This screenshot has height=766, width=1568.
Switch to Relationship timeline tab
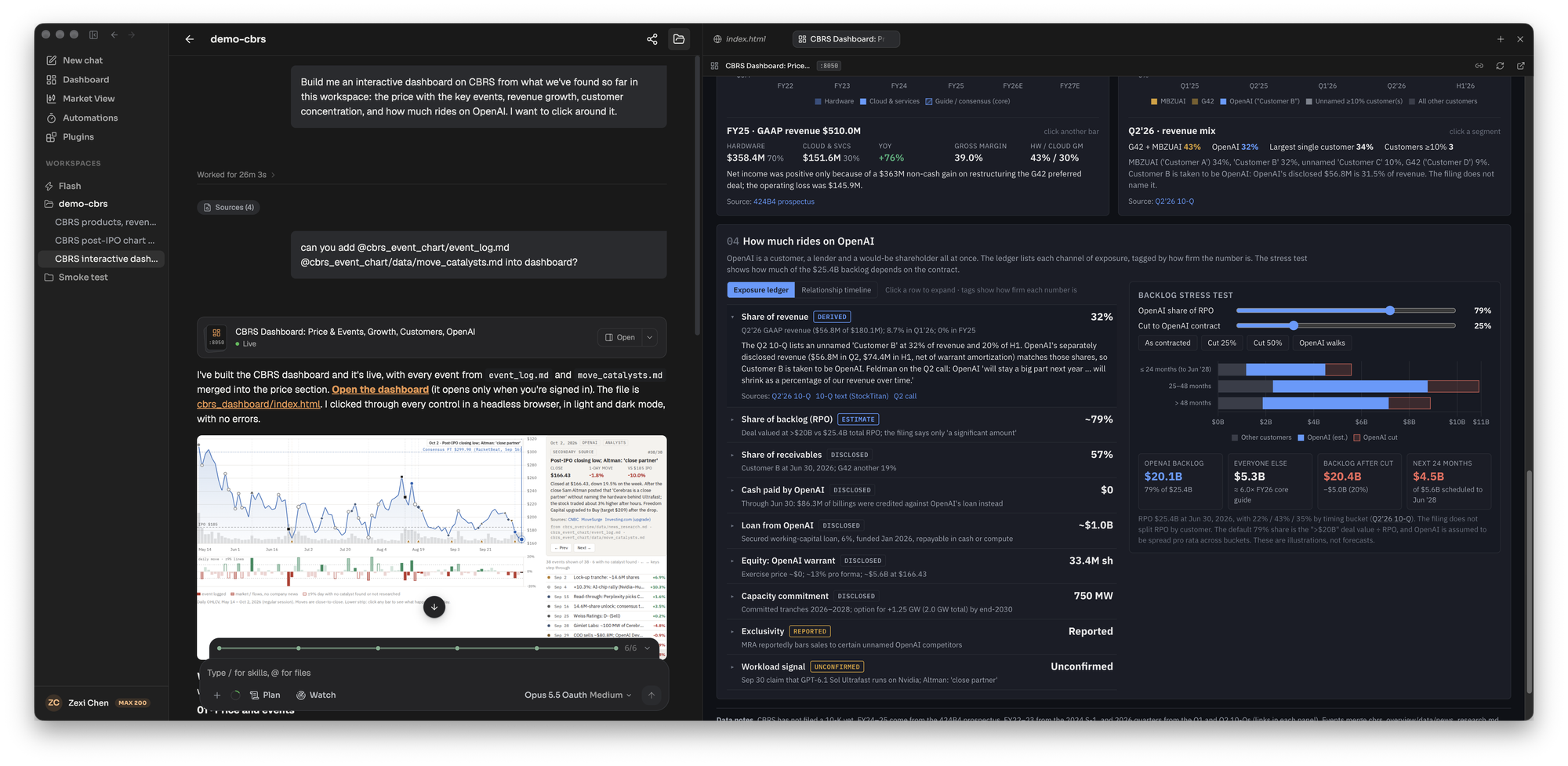(836, 291)
